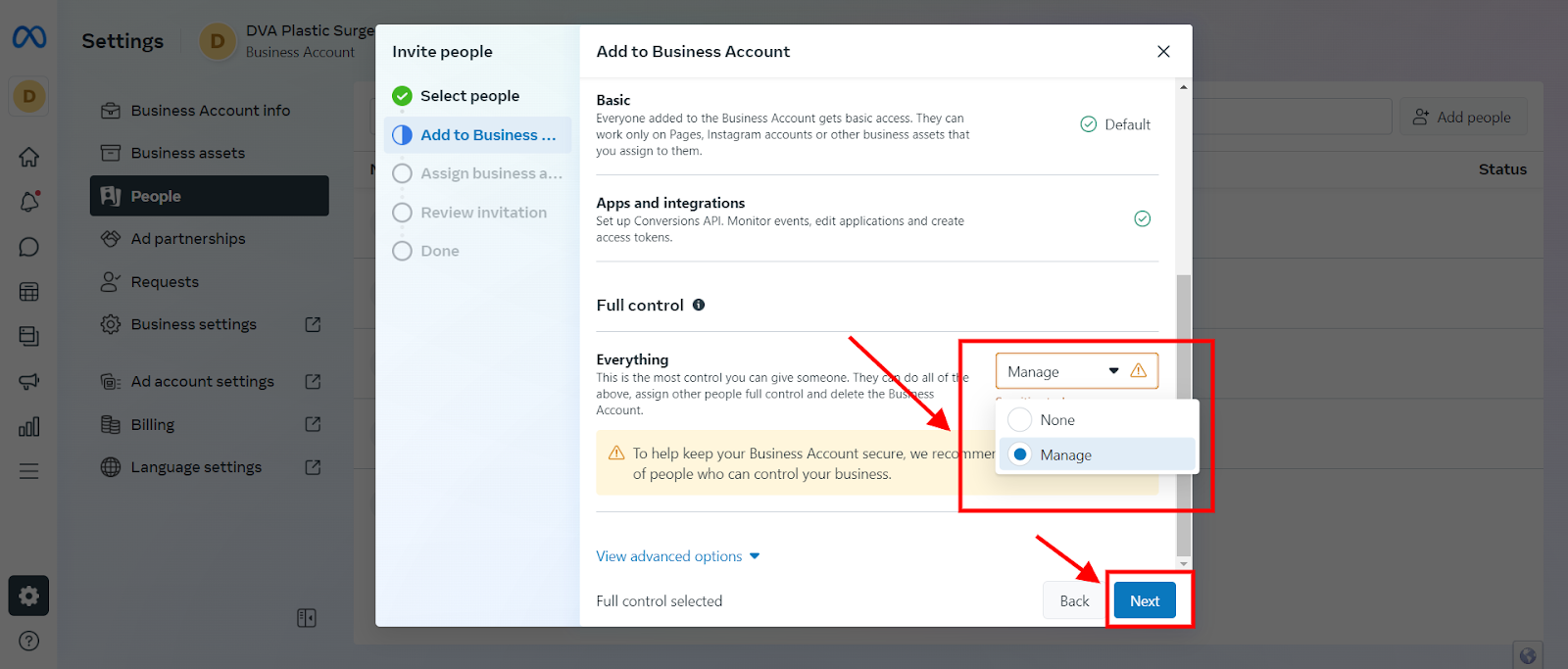The image size is (1568, 669).
Task: Click the warning triangle in Manage dropdown
Action: (1139, 371)
